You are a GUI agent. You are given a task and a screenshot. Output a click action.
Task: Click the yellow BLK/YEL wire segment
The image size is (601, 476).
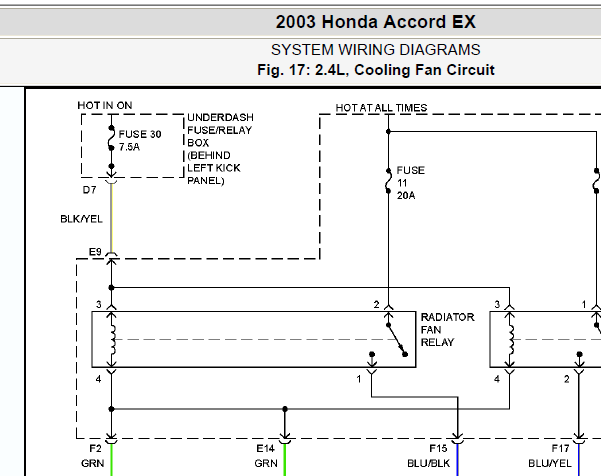(x=112, y=217)
